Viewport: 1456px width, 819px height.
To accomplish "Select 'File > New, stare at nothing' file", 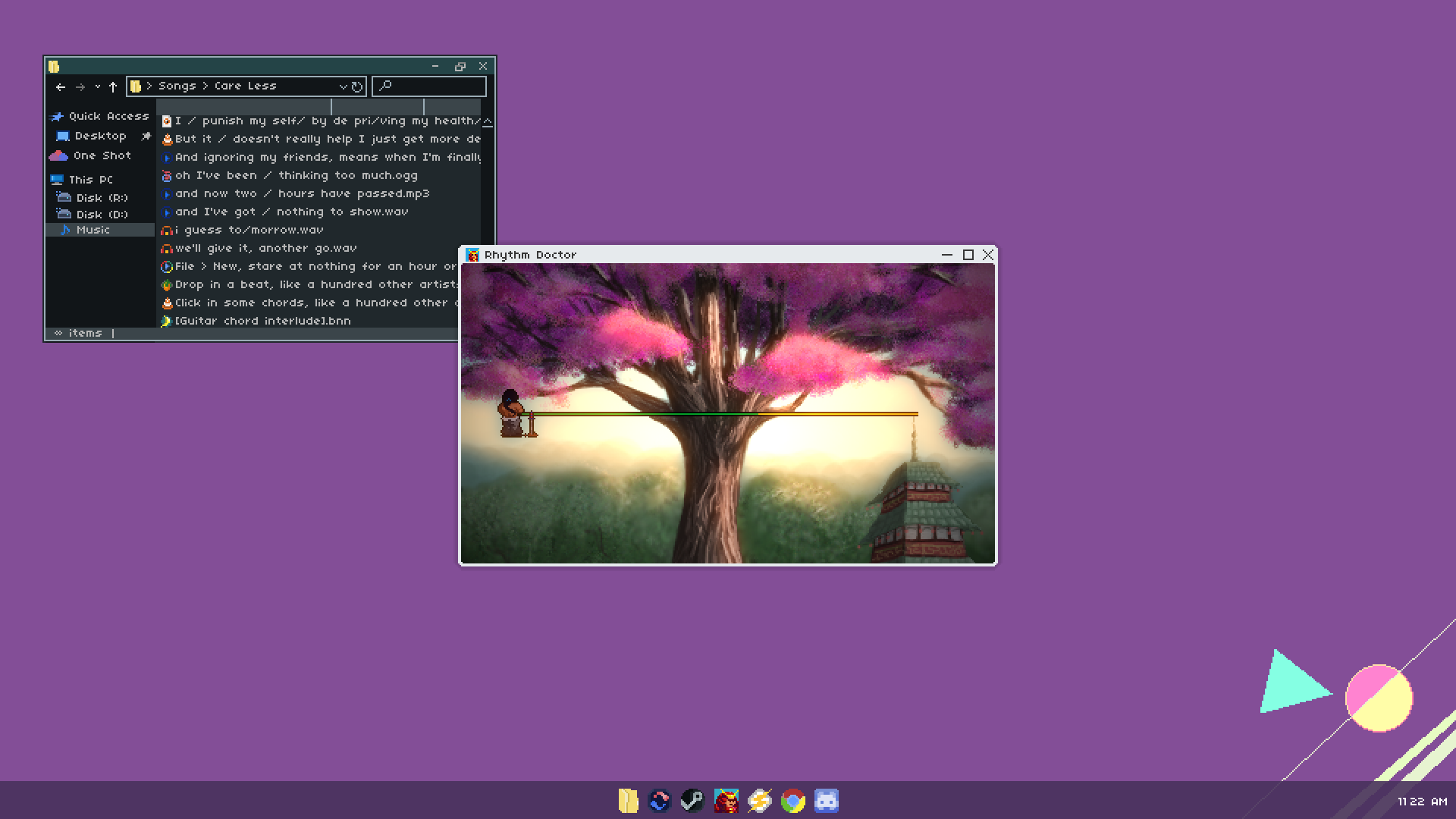I will pos(309,266).
